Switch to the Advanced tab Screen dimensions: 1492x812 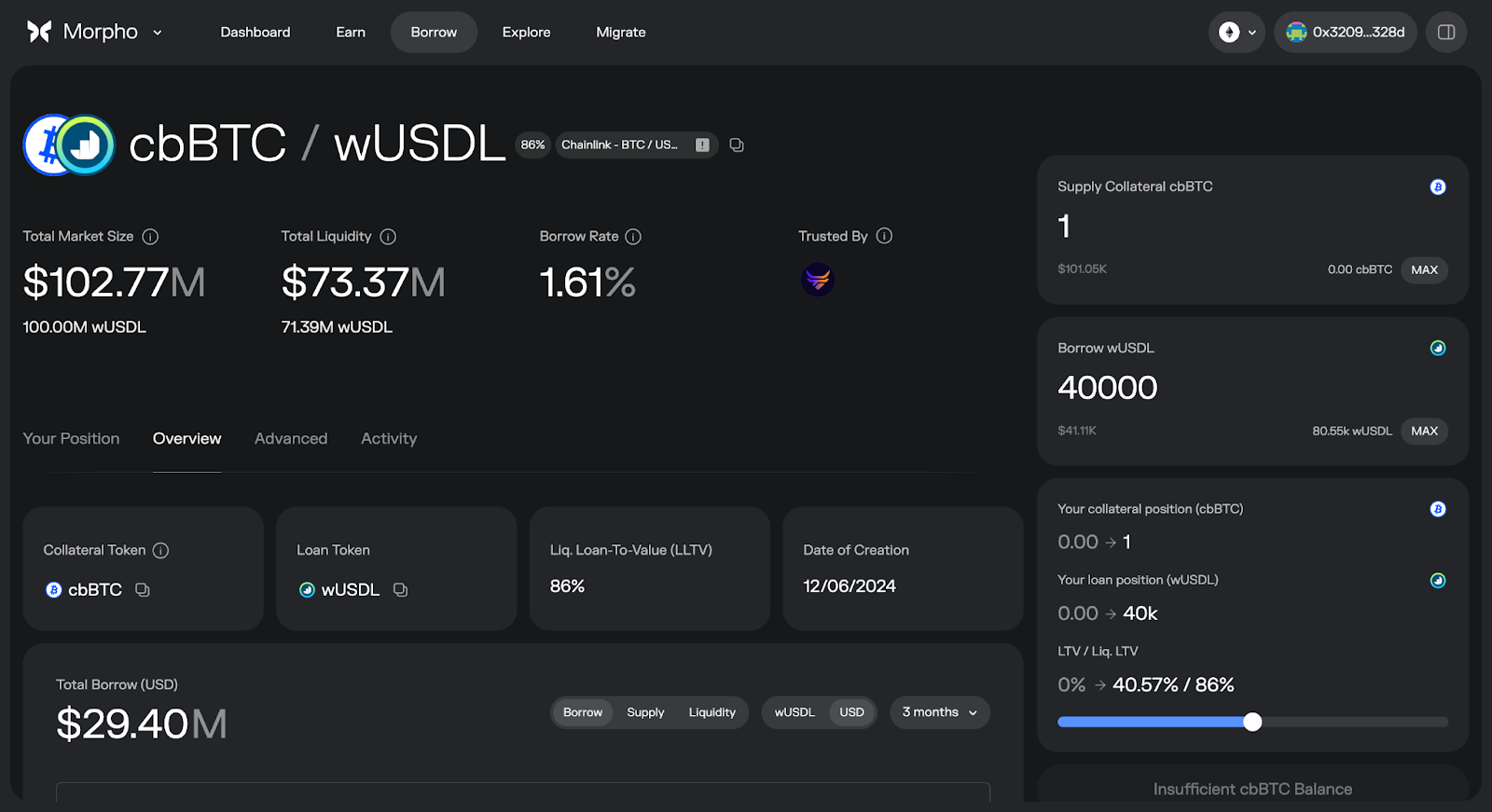pos(291,438)
